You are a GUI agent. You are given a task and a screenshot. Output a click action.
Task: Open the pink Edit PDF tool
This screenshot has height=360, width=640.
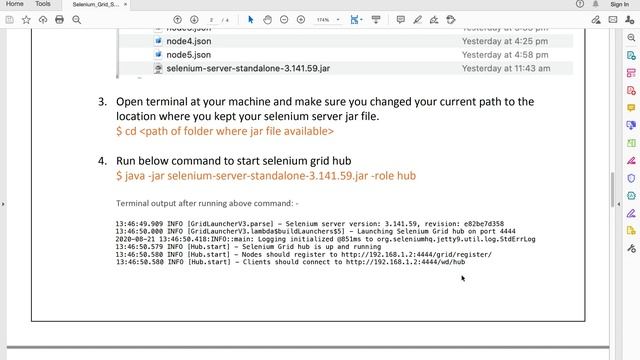click(631, 73)
